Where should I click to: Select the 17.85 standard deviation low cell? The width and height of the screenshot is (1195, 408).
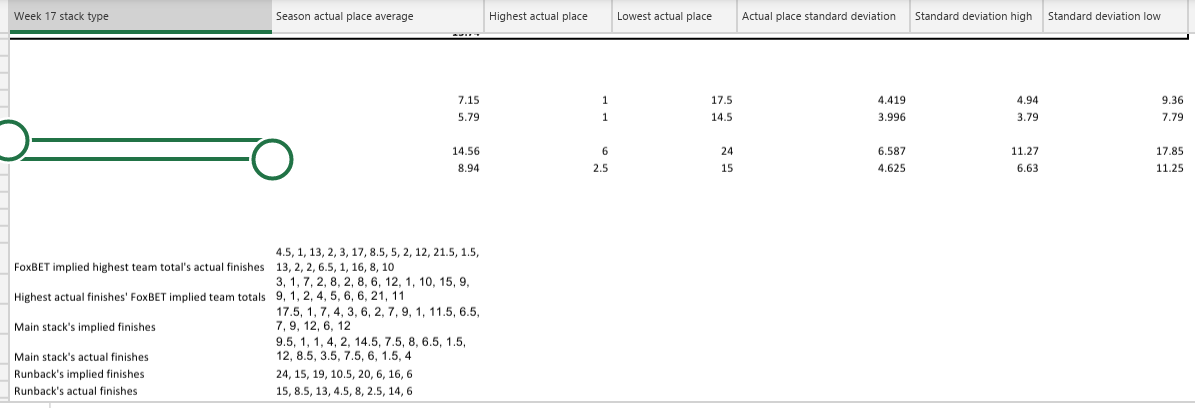tap(1115, 151)
